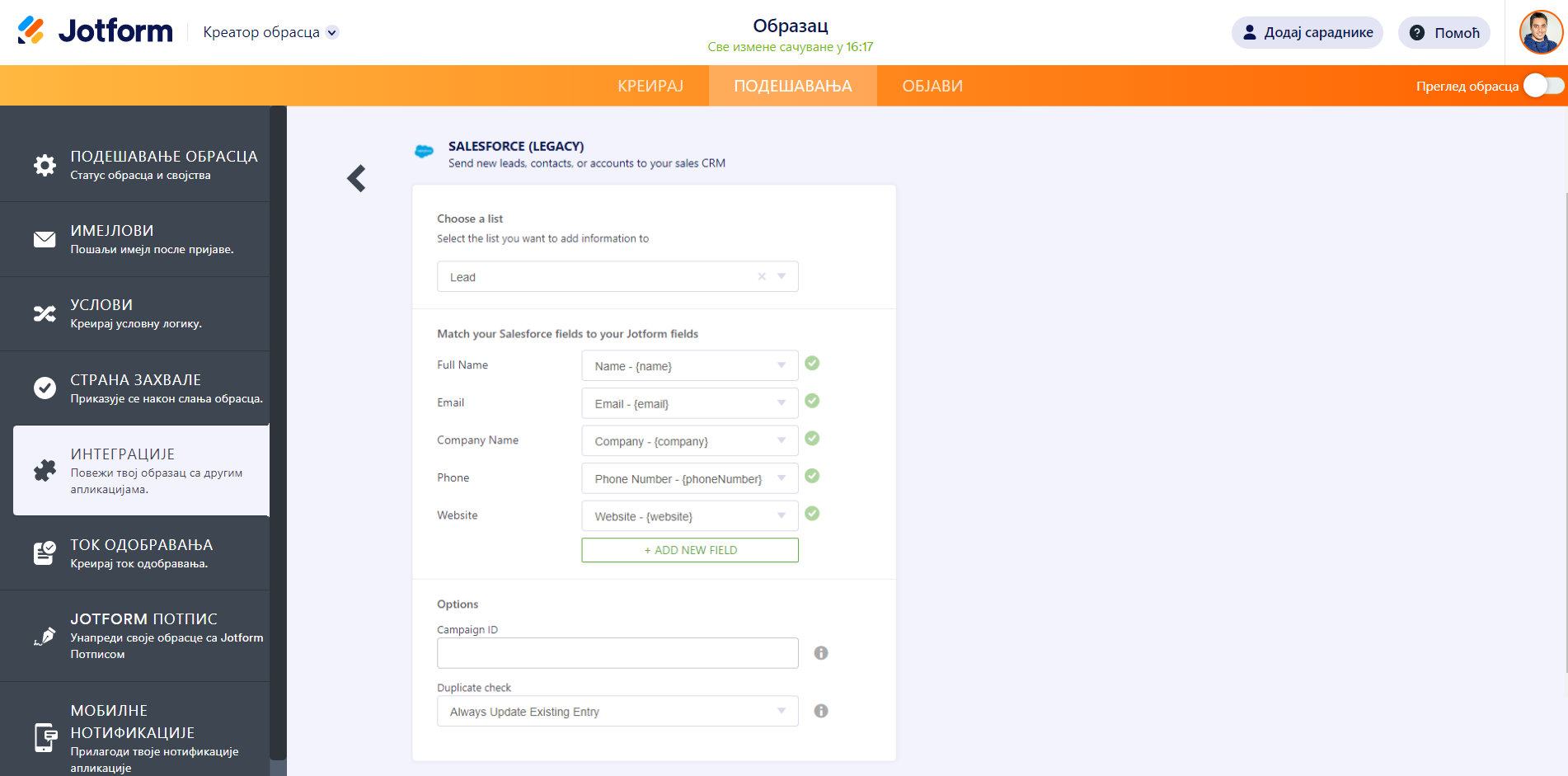Click the Додај сараднике button
This screenshot has height=776, width=1568.
pyautogui.click(x=1307, y=32)
